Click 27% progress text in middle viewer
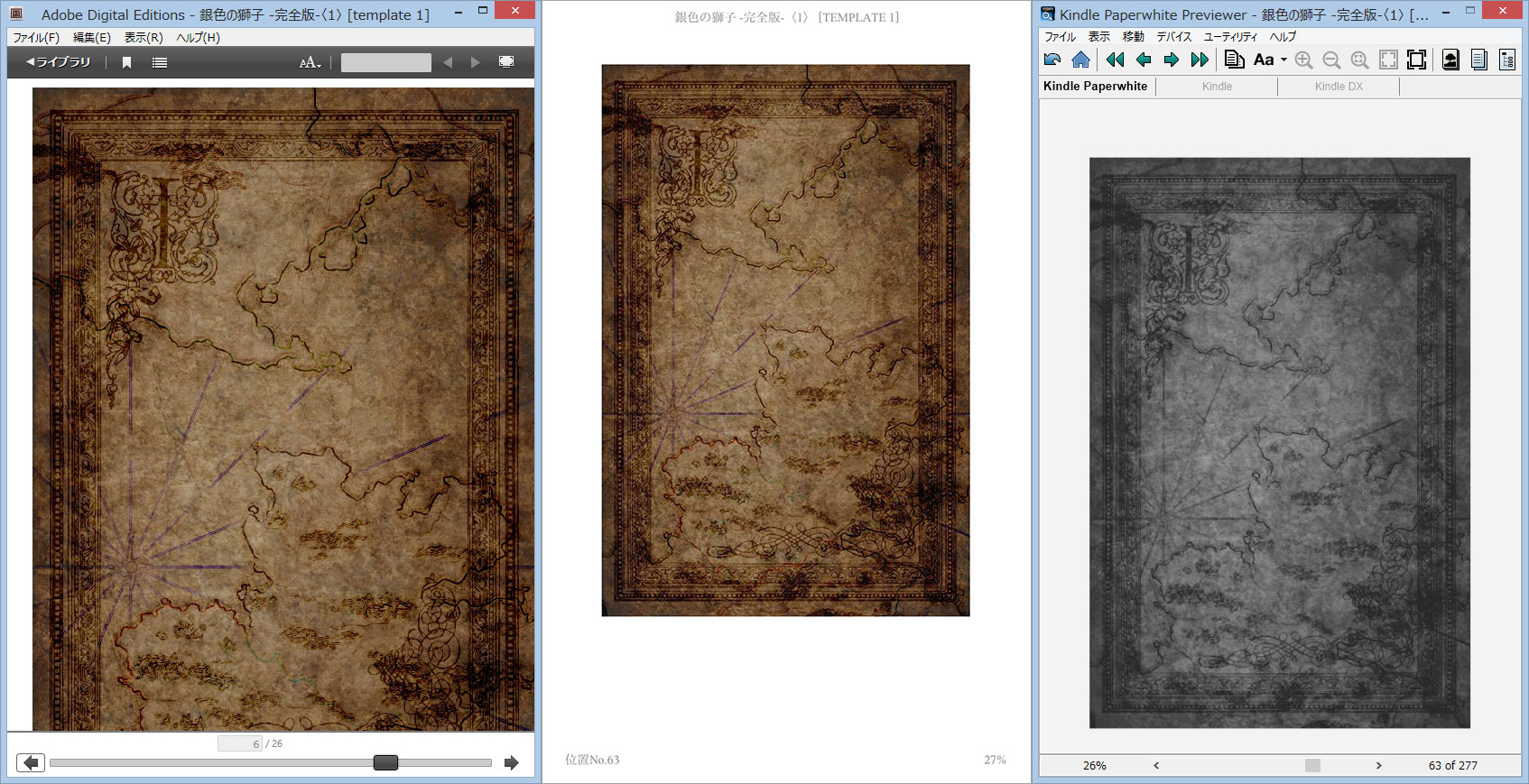The height and width of the screenshot is (784, 1529). [x=995, y=760]
